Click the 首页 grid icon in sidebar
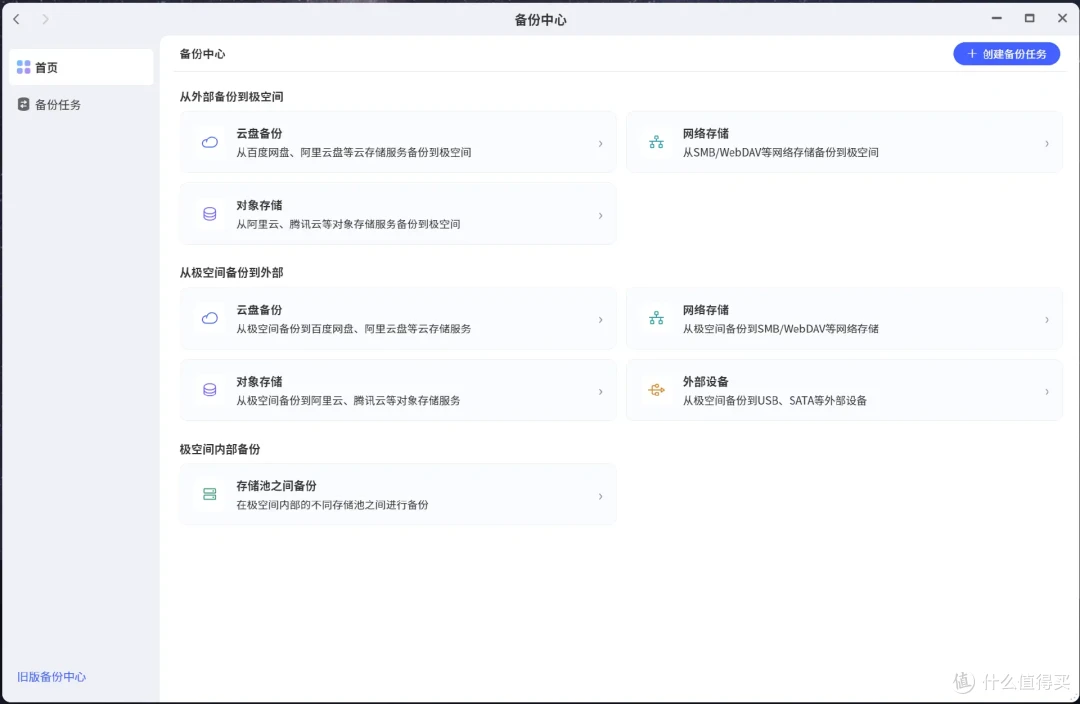This screenshot has height=704, width=1080. point(23,67)
